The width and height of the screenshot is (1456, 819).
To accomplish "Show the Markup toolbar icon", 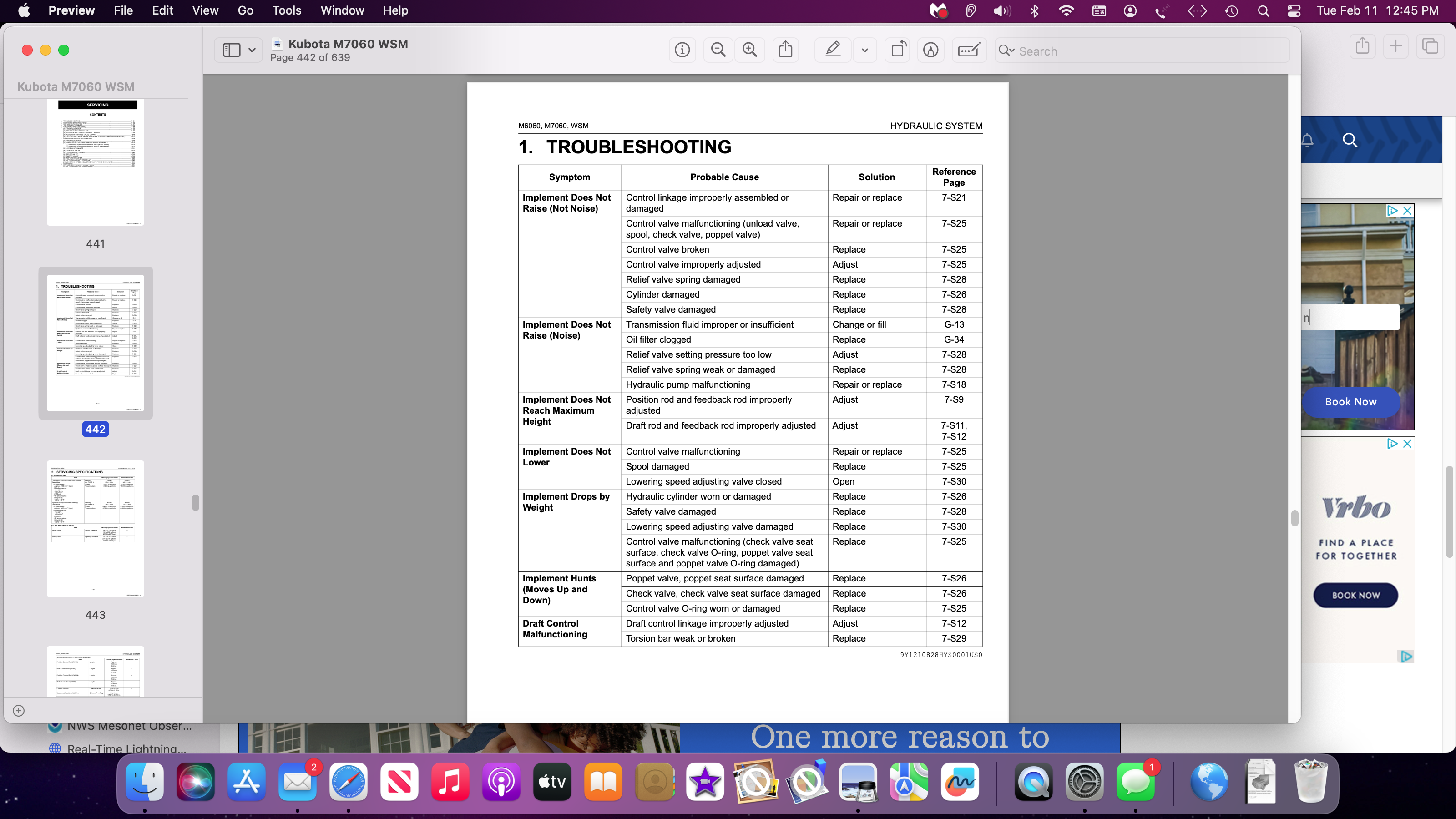I will click(931, 51).
